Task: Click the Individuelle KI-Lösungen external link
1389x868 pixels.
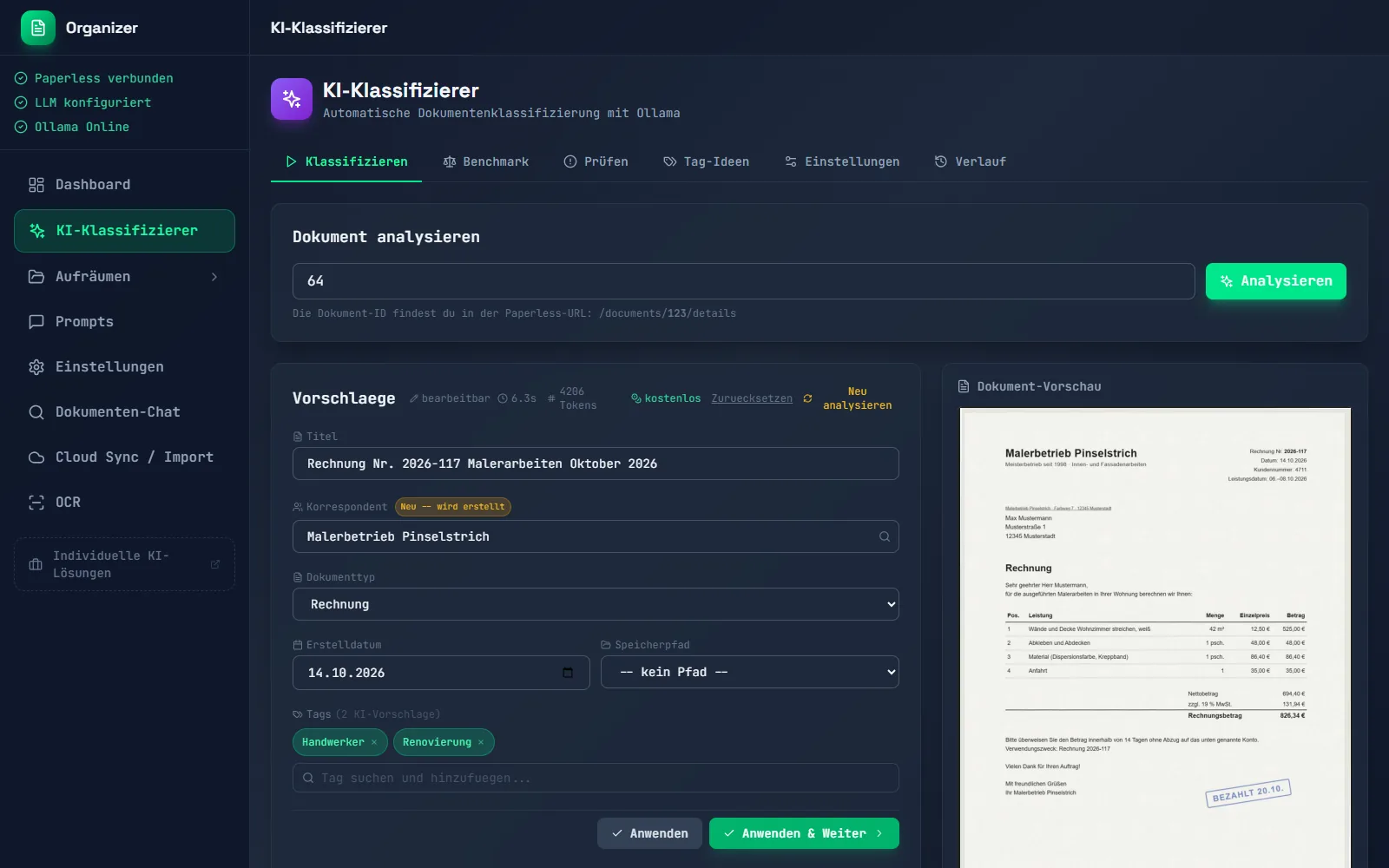Action: (x=124, y=564)
